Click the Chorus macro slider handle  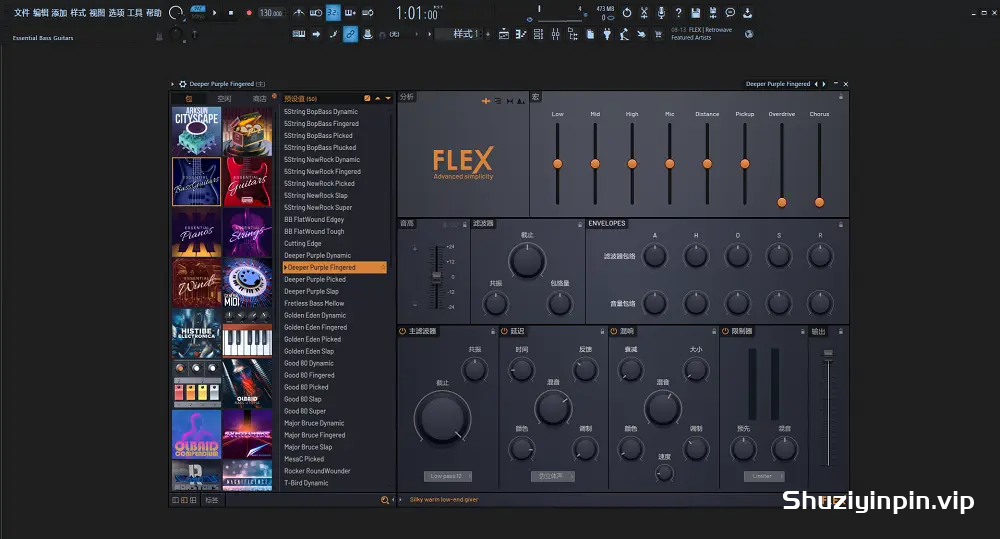[820, 203]
